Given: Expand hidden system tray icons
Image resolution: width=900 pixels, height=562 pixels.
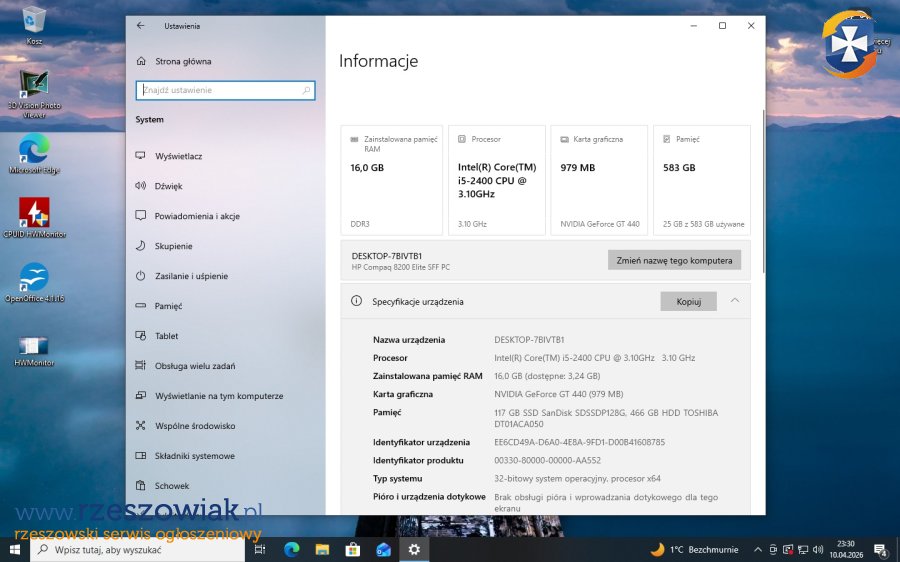Looking at the screenshot, I should (x=758, y=550).
